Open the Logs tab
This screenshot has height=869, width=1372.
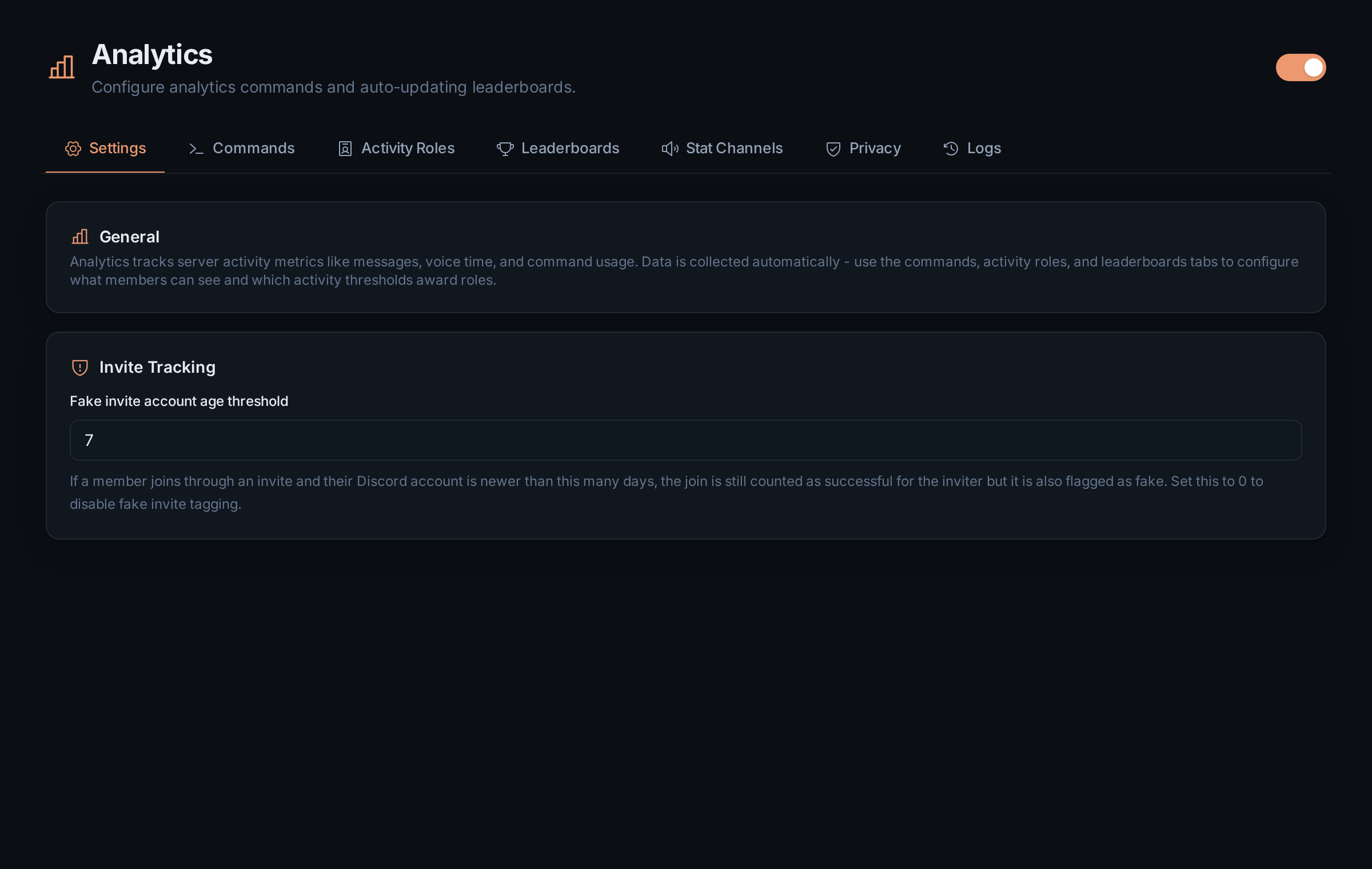pyautogui.click(x=972, y=149)
